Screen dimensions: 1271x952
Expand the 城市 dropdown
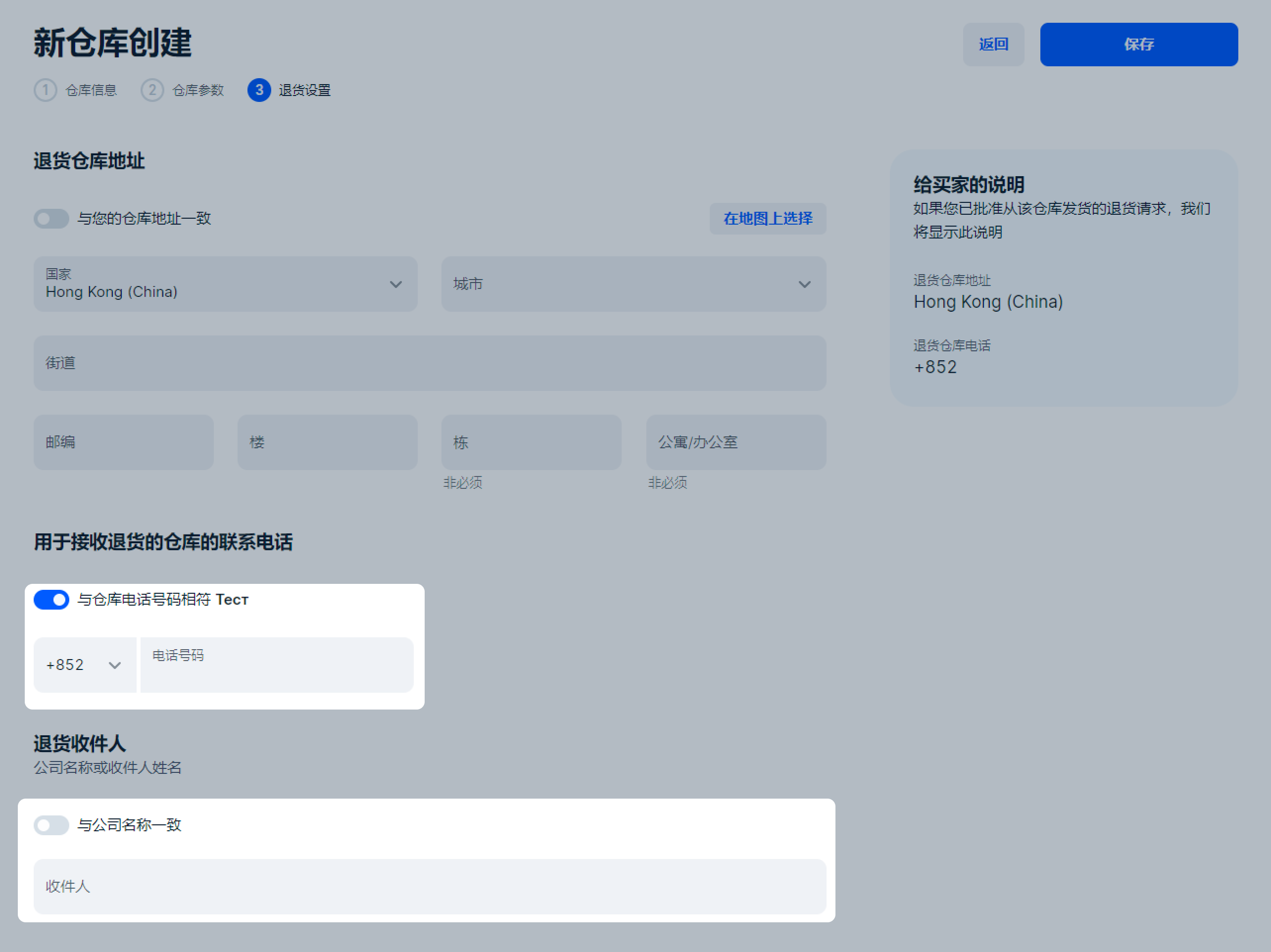click(x=633, y=284)
